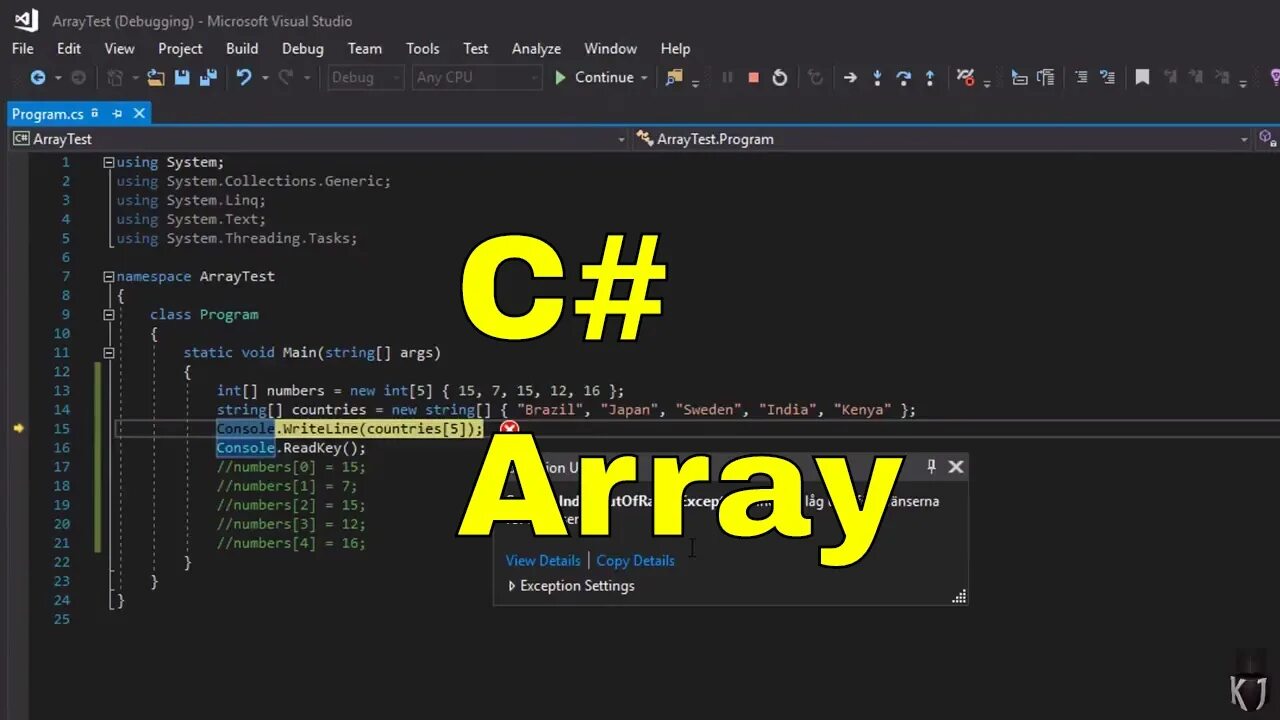Open the Project menu
Viewport: 1280px width, 720px height.
(x=180, y=48)
